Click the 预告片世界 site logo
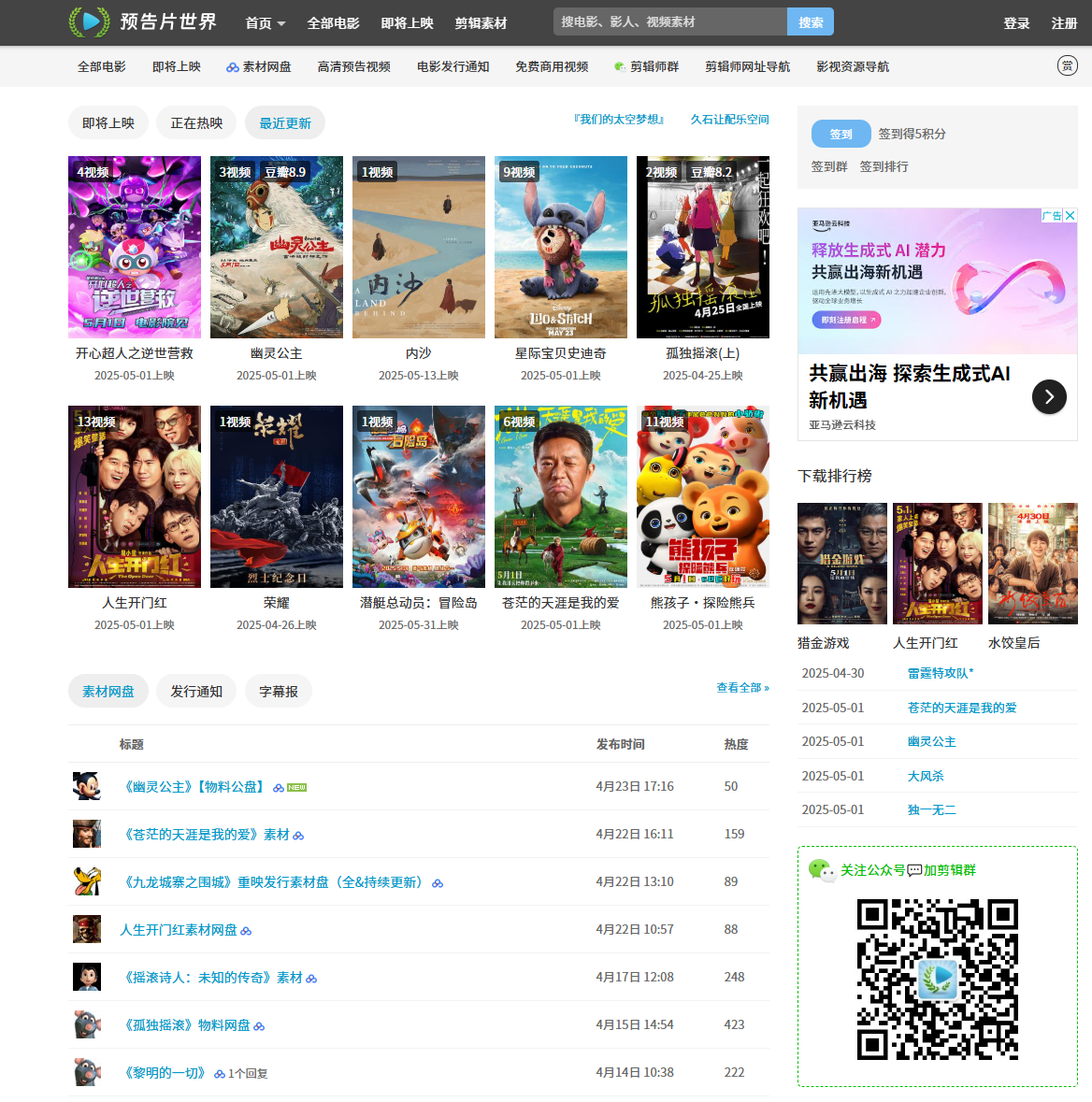1092x1102 pixels. point(143,21)
